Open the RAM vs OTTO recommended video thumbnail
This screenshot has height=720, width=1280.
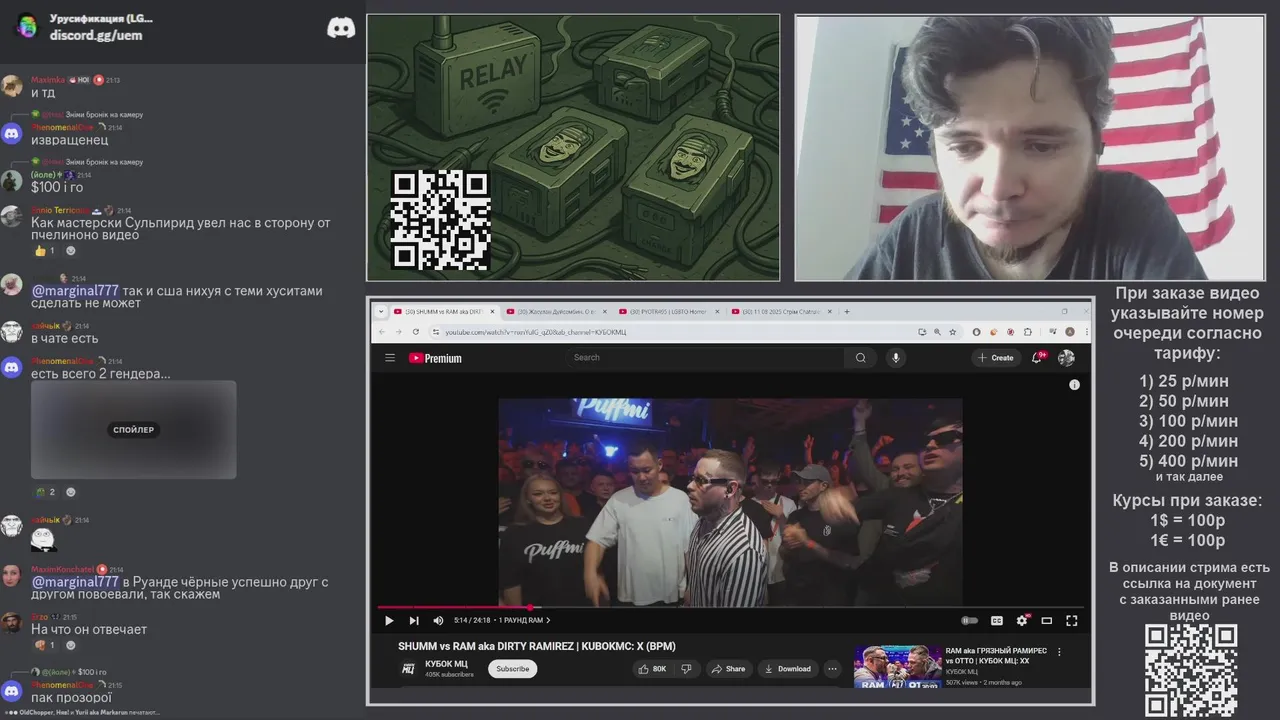[x=897, y=667]
